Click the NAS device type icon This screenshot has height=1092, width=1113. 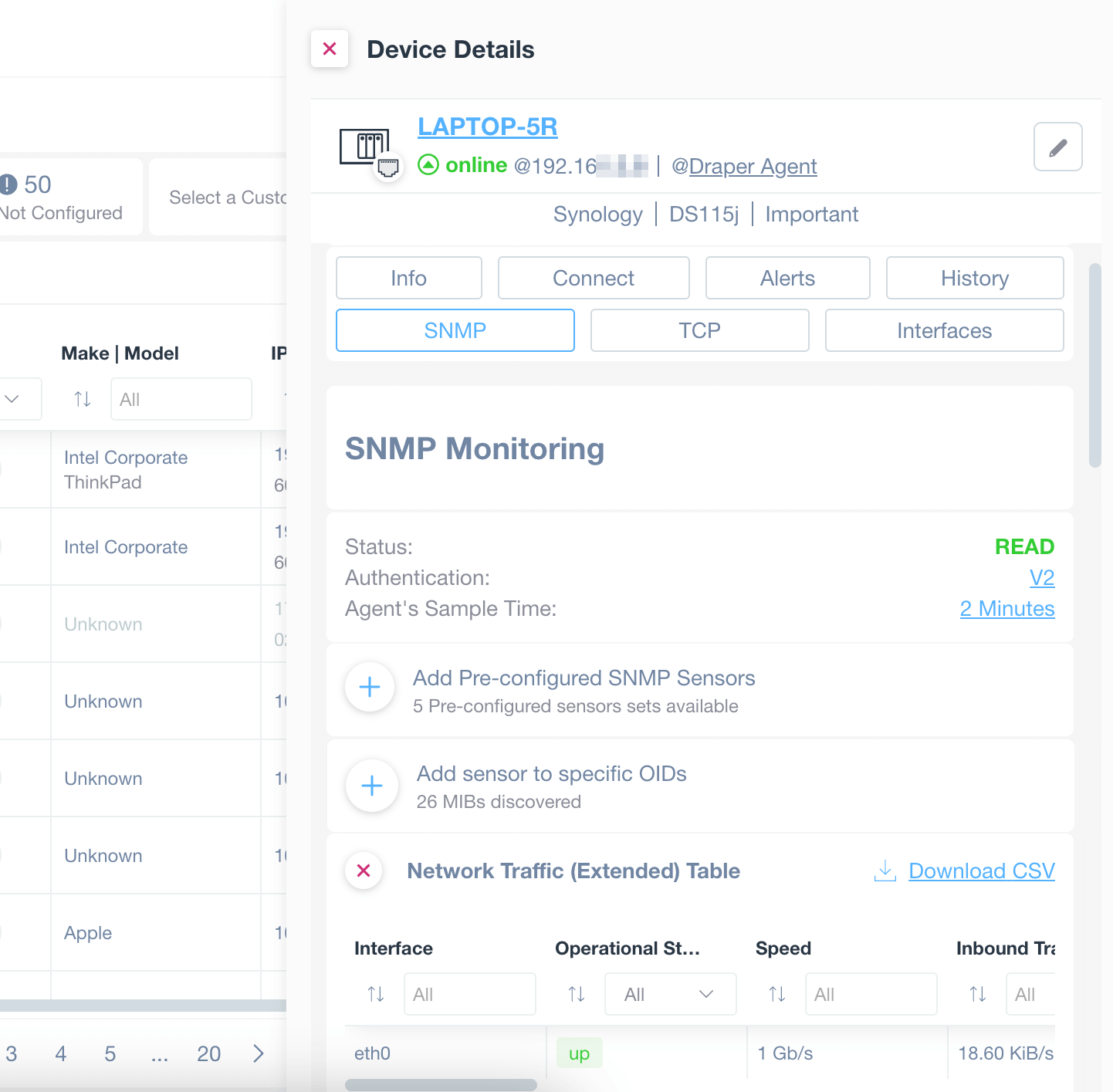point(365,147)
